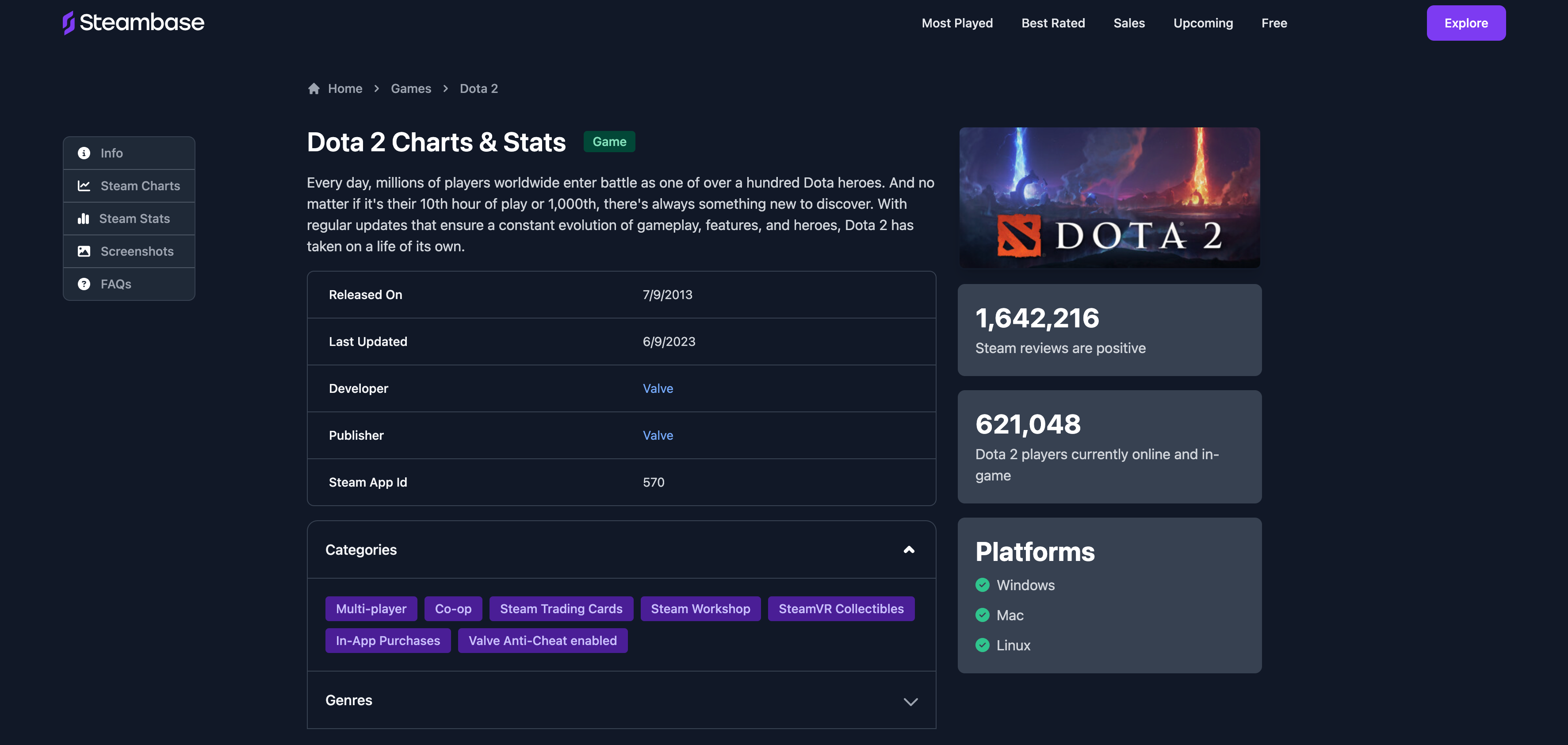Click the Screenshots picture icon

(84, 252)
